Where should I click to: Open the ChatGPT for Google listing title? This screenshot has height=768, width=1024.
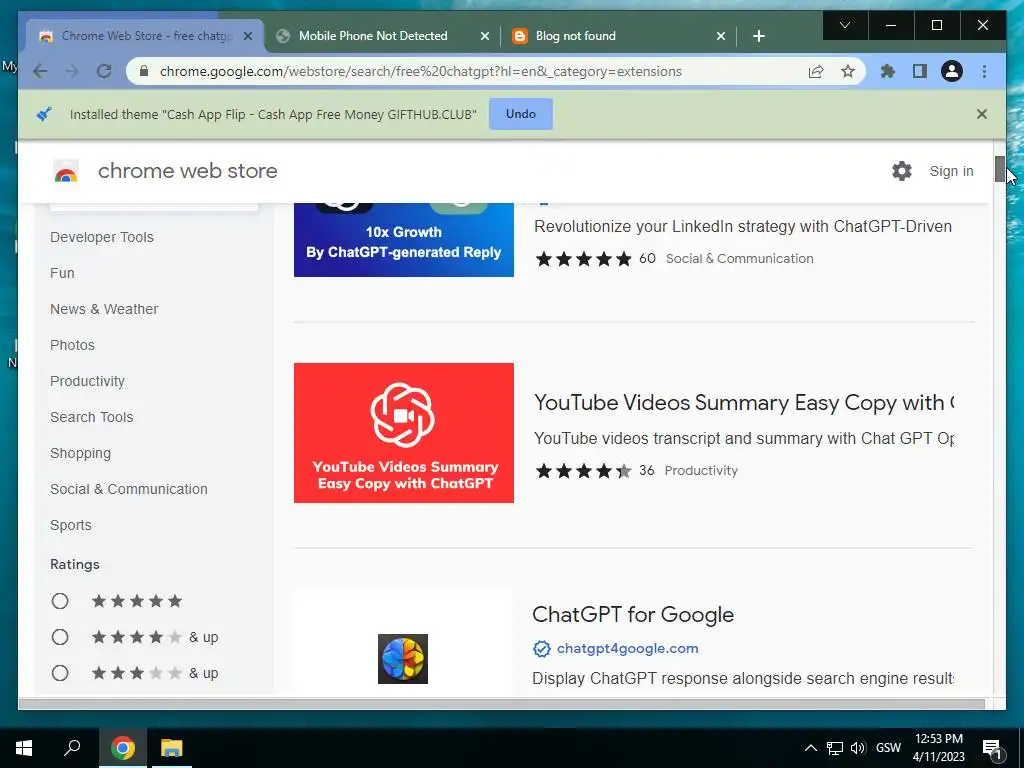tap(633, 615)
